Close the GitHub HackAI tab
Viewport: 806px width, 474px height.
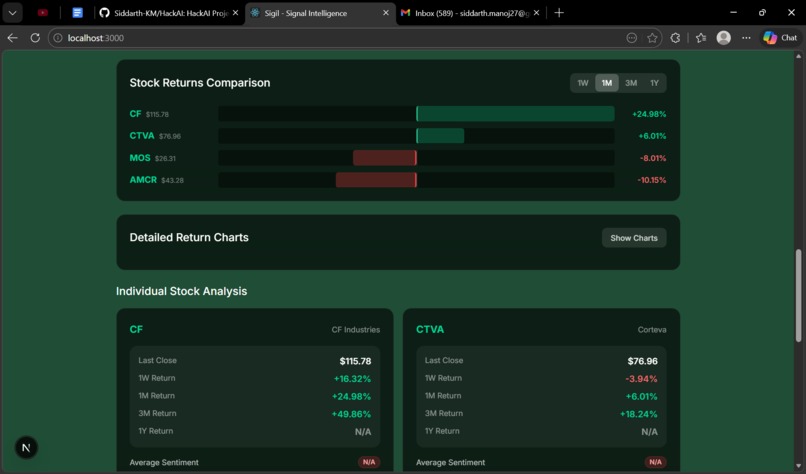pos(235,13)
